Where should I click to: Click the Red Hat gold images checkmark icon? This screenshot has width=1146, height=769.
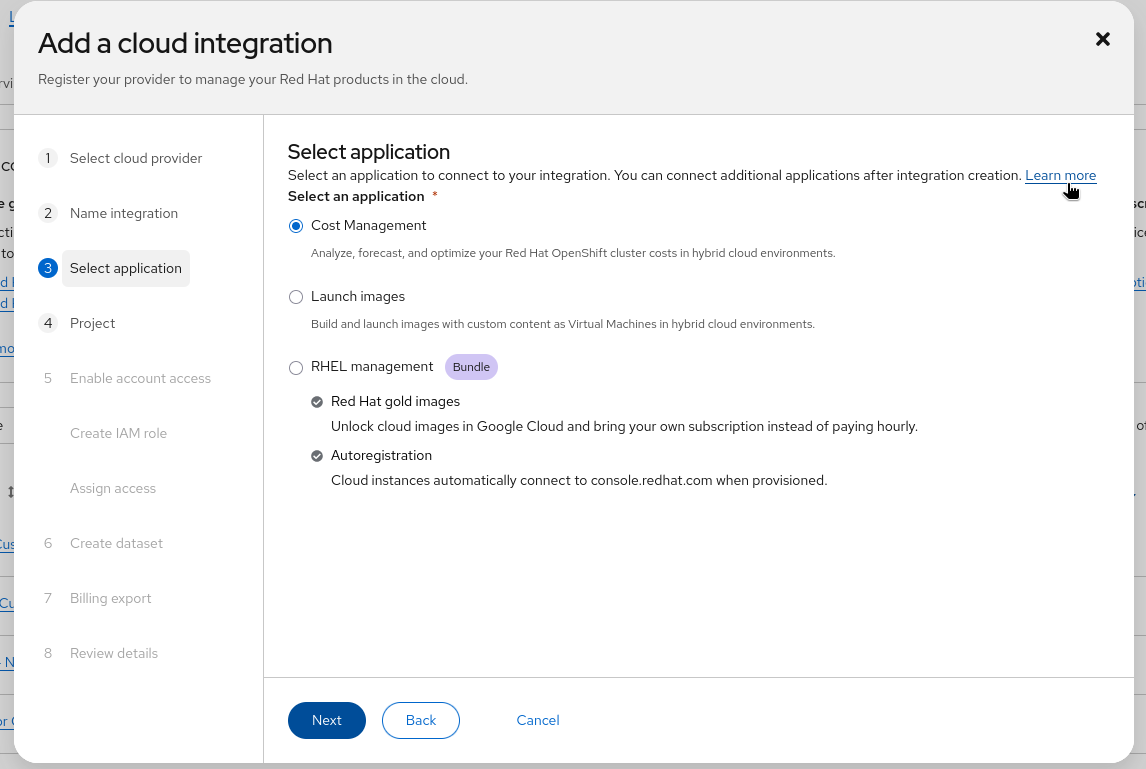317,402
